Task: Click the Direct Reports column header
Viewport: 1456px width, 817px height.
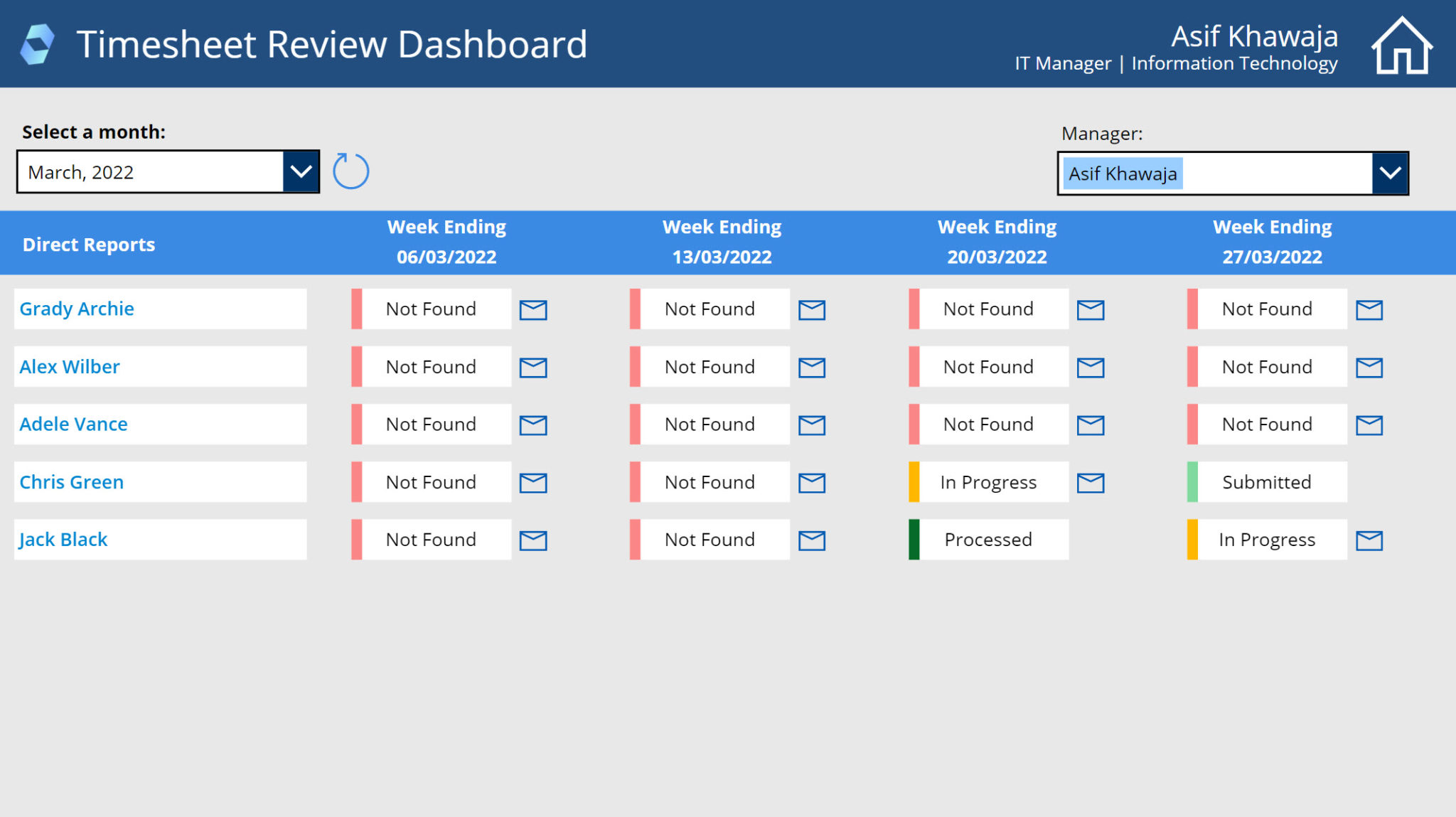Action: [x=88, y=244]
